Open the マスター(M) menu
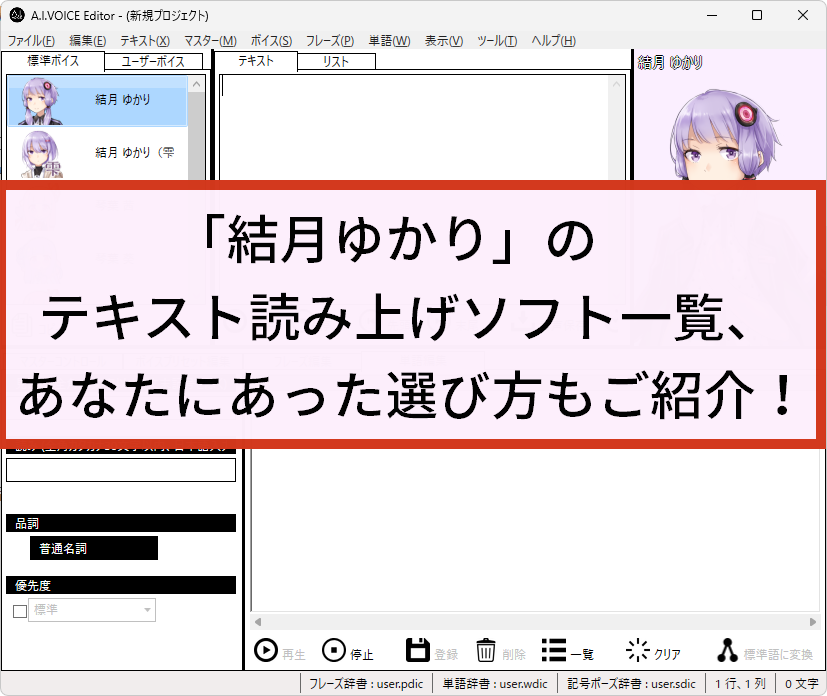Screen dimensions: 827x696 (x=210, y=41)
